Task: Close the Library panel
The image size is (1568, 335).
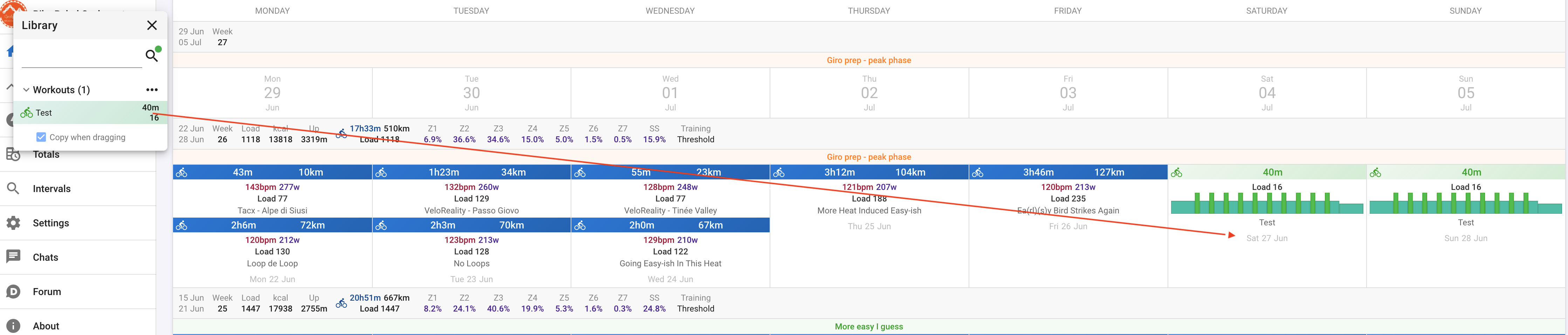Action: coord(152,25)
